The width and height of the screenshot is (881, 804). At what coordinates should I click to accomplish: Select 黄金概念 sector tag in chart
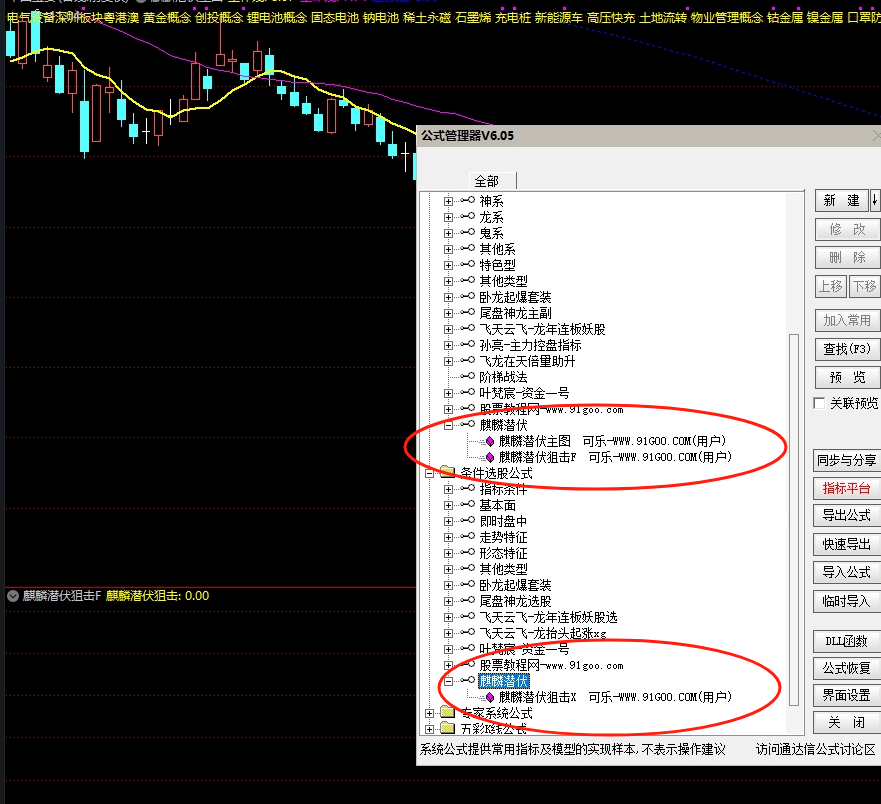(167, 18)
